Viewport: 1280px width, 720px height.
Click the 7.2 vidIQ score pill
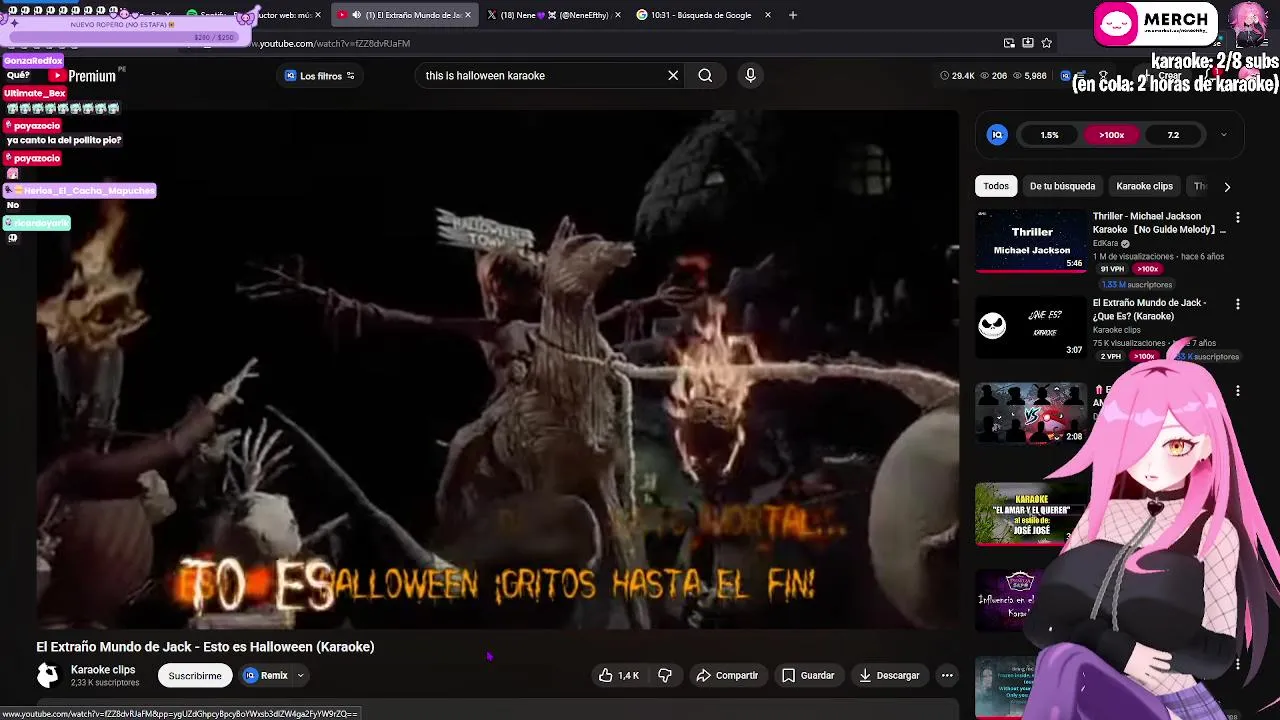[1173, 135]
